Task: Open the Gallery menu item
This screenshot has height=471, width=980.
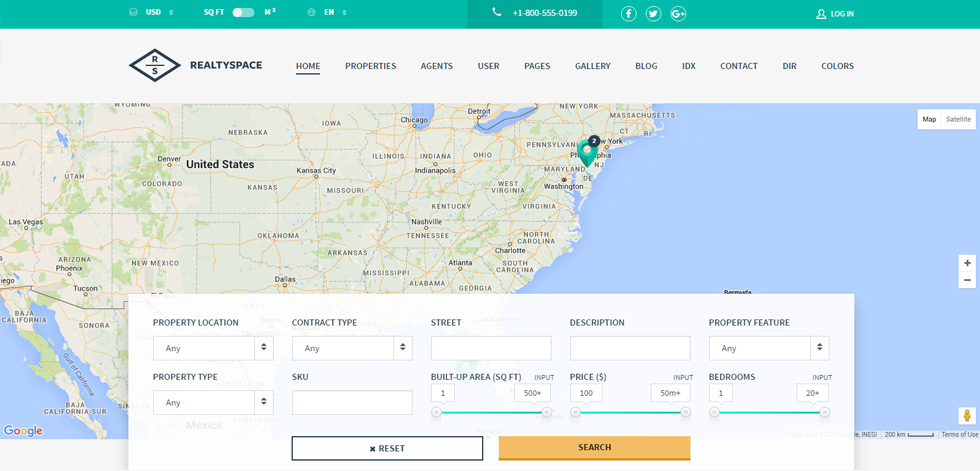Action: click(592, 66)
